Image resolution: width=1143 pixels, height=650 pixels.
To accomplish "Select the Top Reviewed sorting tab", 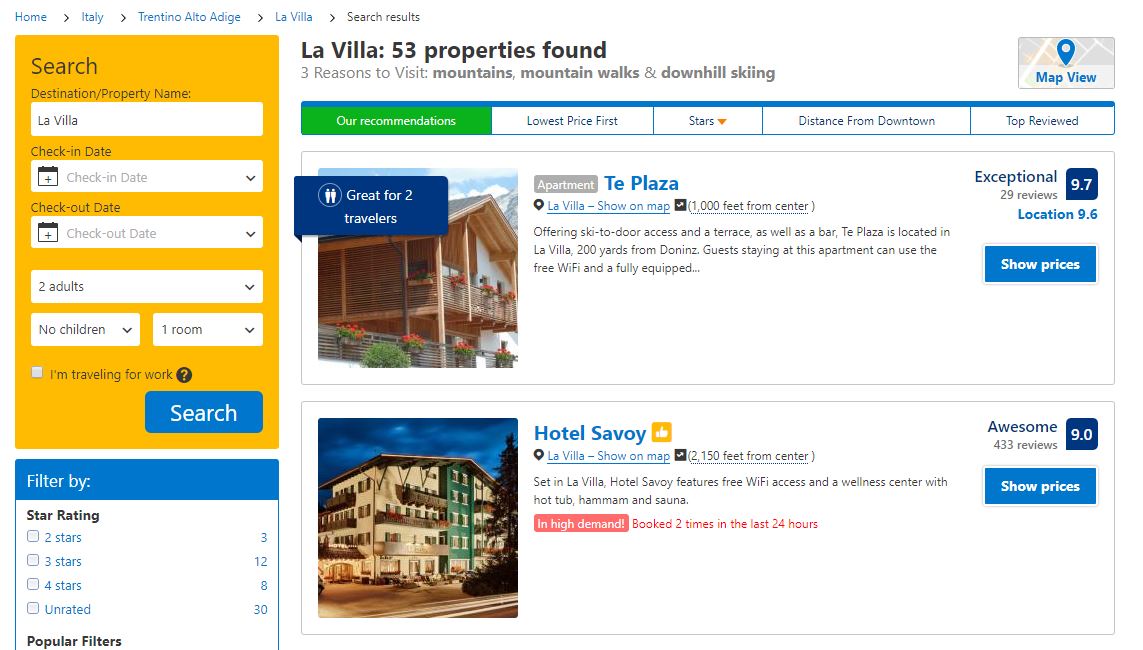I will click(x=1042, y=121).
